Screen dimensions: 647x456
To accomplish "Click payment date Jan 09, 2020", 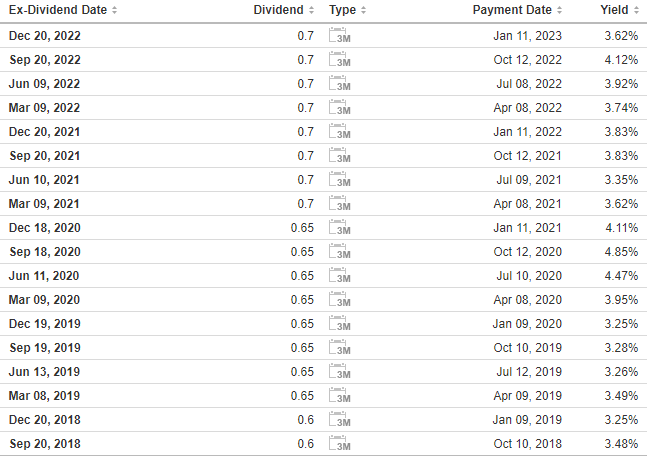I will pos(527,324).
